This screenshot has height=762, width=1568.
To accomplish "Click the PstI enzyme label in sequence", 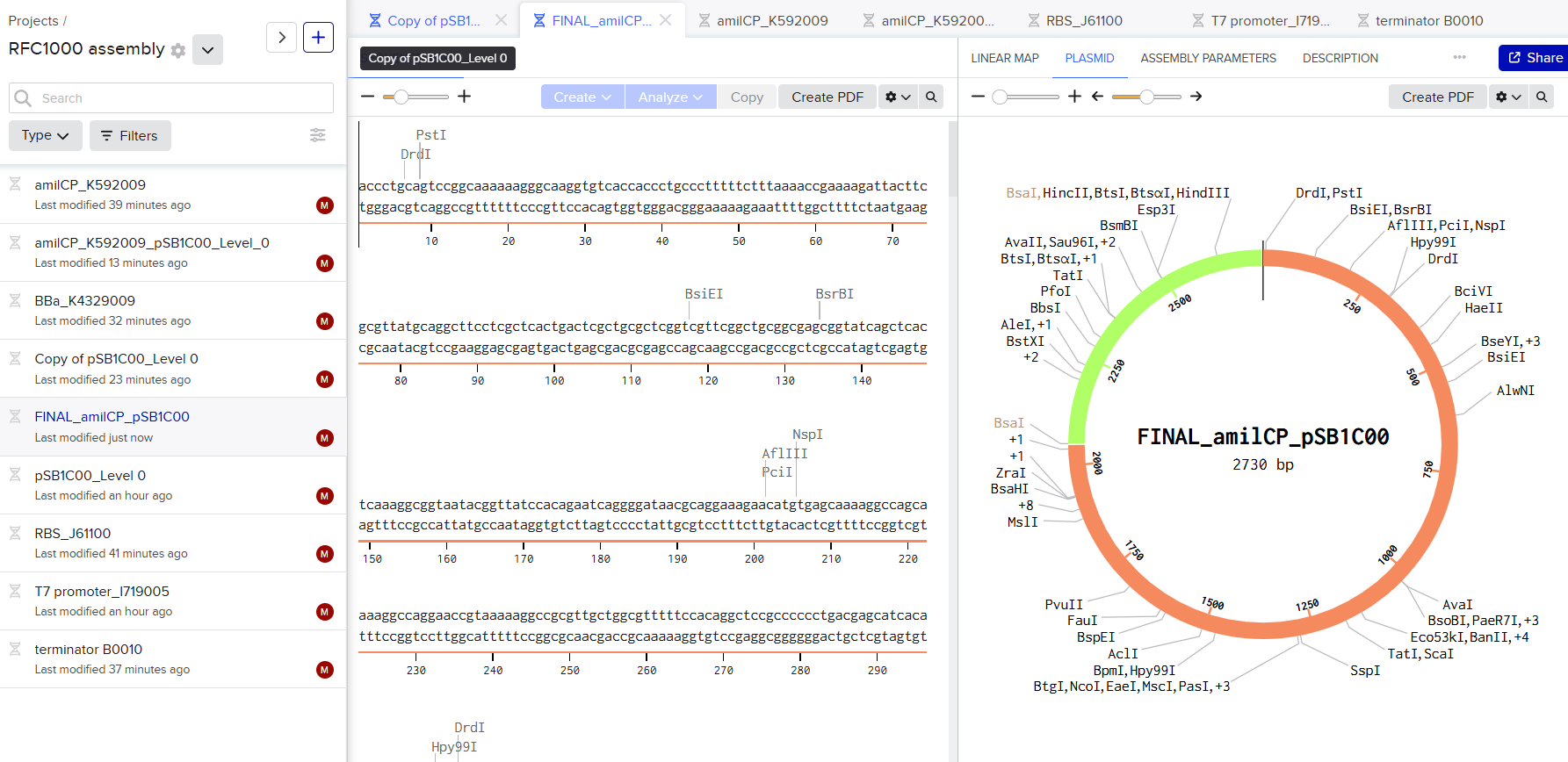I will tap(431, 135).
